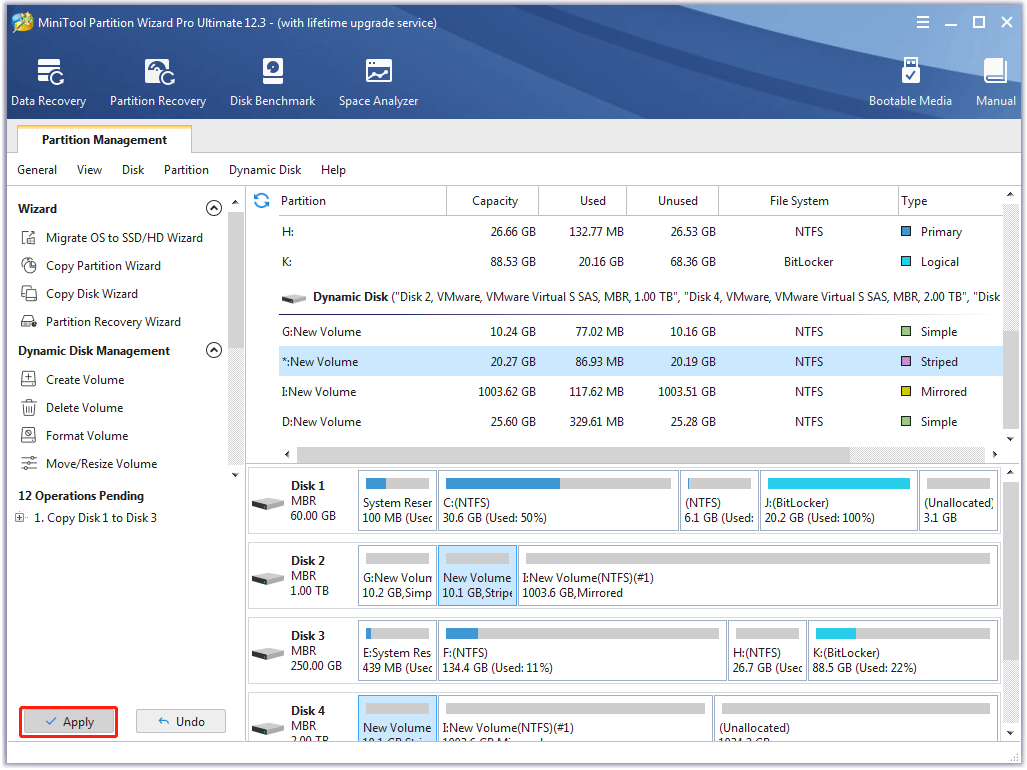Click the Striped type purple swatch
The height and width of the screenshot is (770, 1027).
click(906, 361)
